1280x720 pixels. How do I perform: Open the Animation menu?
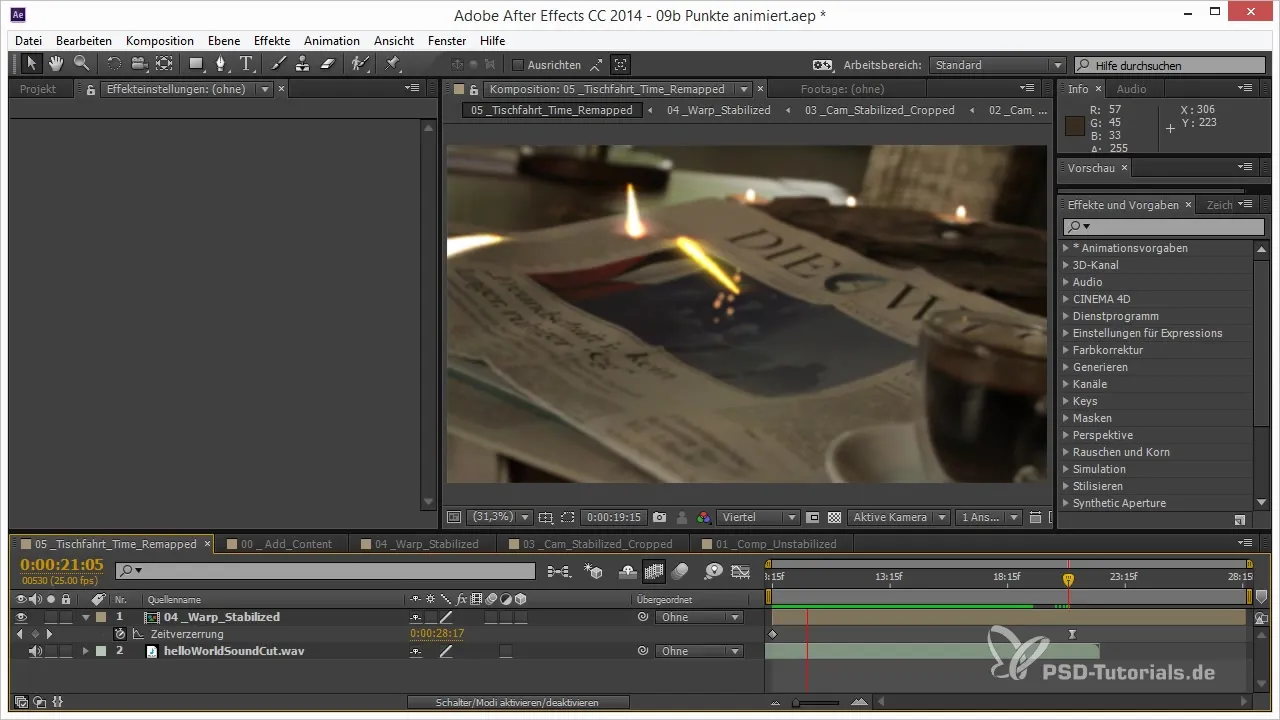pyautogui.click(x=332, y=41)
